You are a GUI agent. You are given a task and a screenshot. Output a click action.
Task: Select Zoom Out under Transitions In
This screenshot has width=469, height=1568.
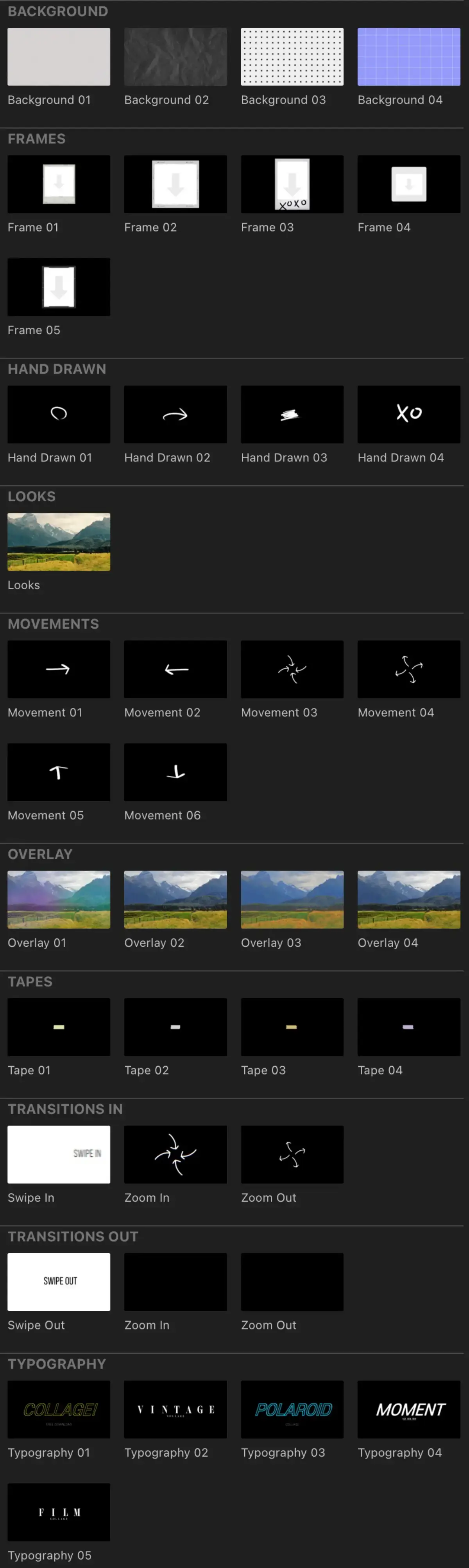(292, 1154)
